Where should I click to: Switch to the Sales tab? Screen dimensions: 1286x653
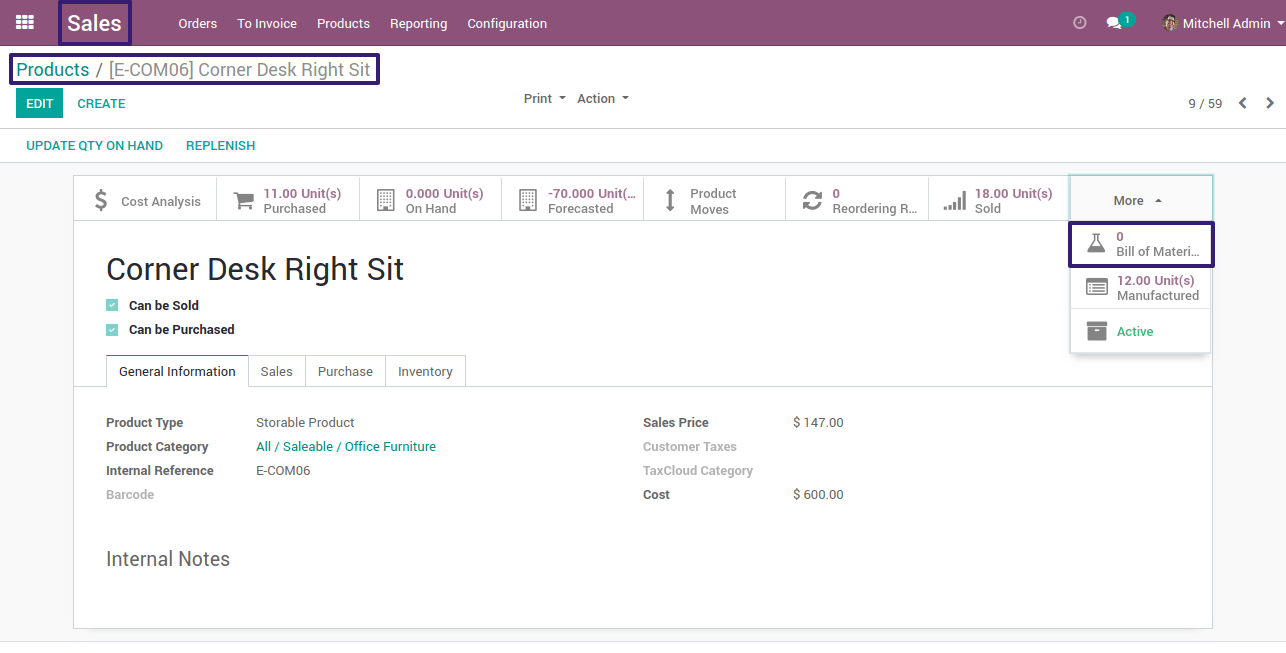click(277, 371)
